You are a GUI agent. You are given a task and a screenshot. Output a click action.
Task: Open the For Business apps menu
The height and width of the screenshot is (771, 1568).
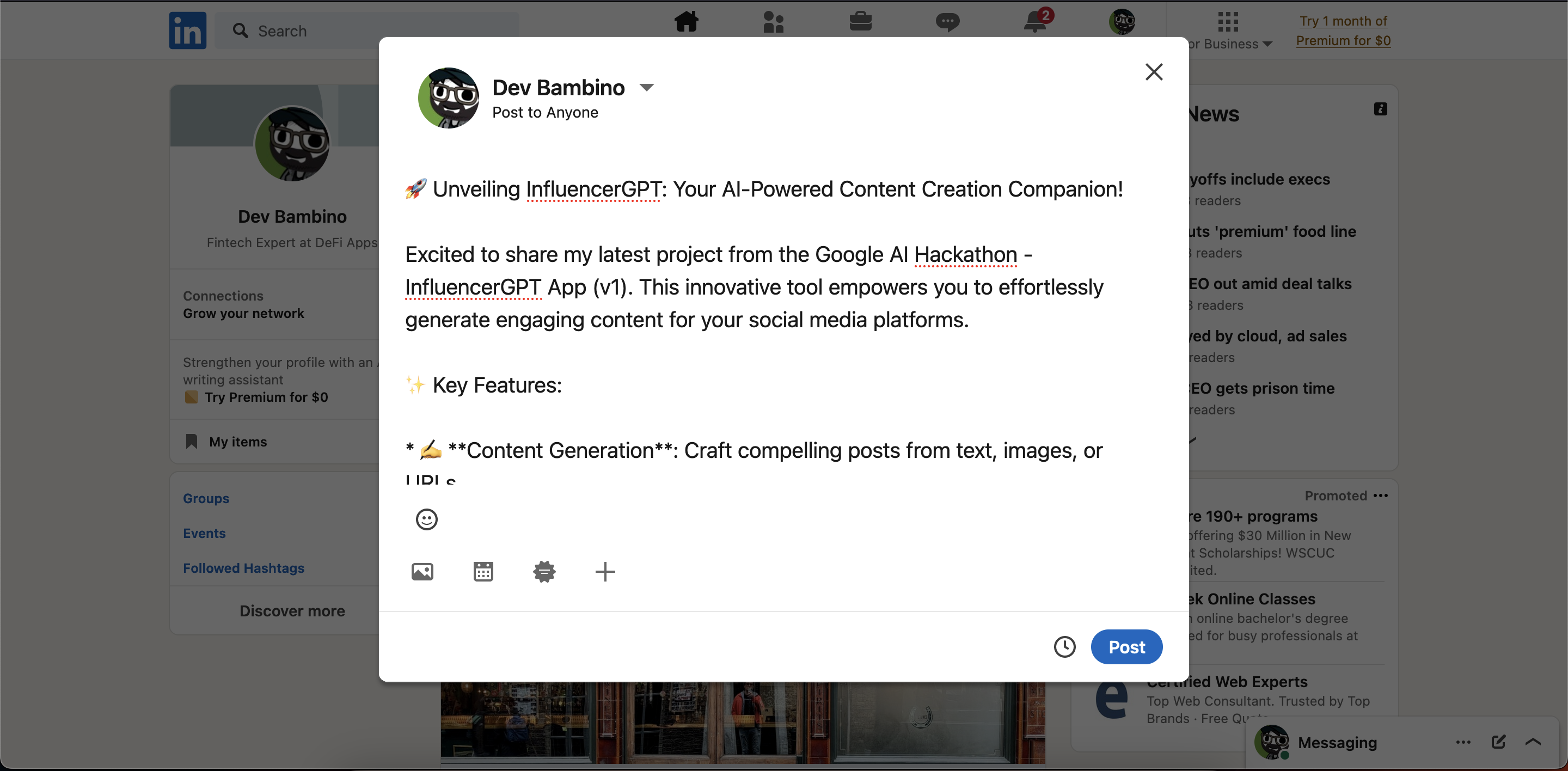pyautogui.click(x=1228, y=29)
